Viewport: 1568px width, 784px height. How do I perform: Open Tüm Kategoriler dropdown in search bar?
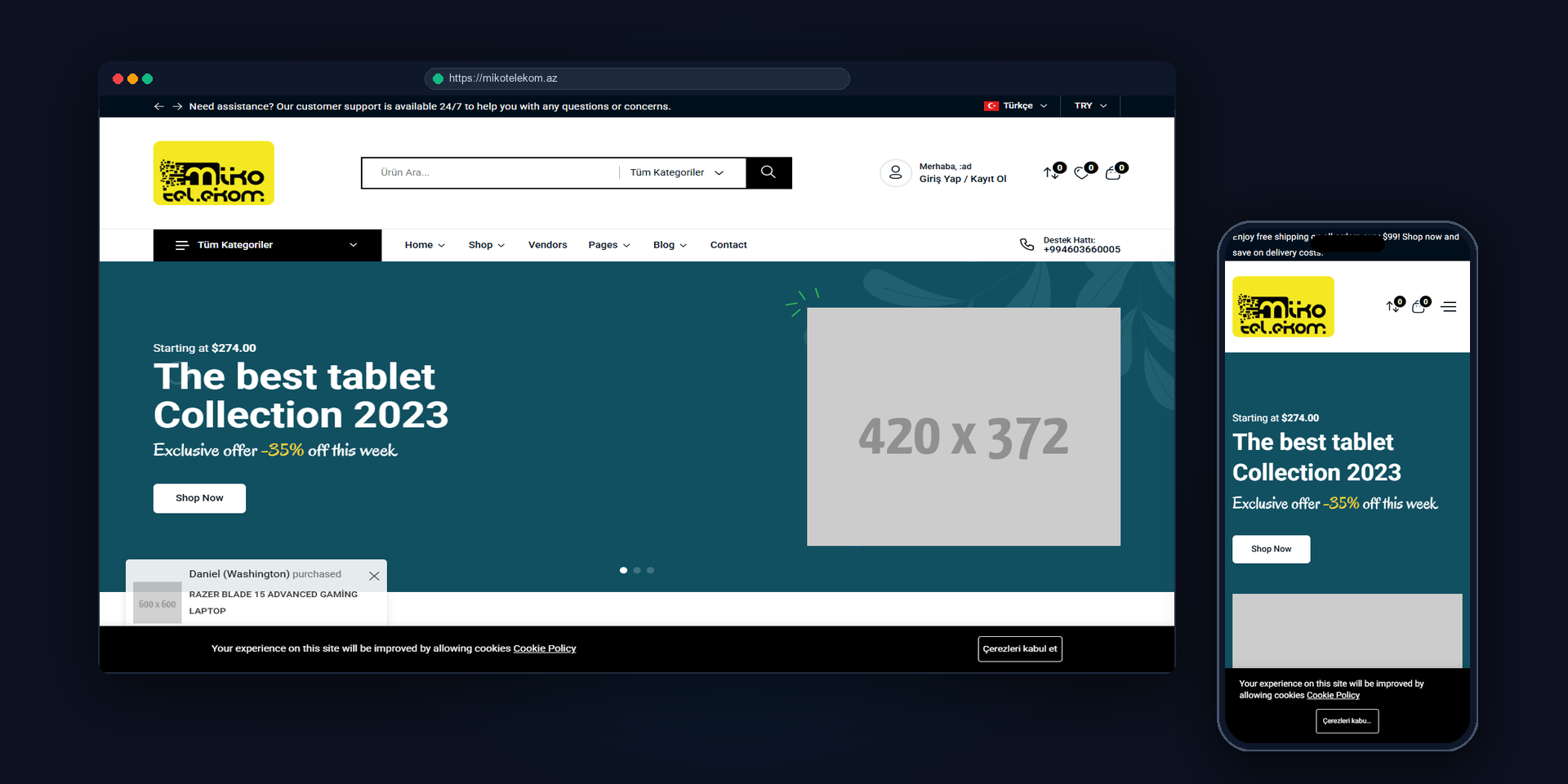pos(677,172)
